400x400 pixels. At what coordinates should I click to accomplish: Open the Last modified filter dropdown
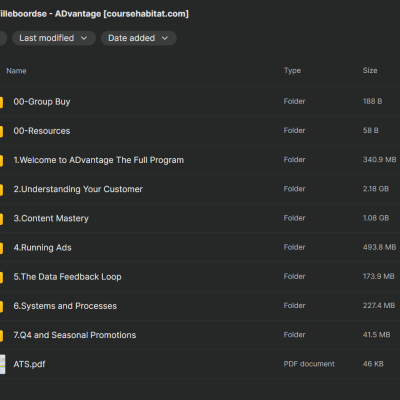click(x=54, y=38)
